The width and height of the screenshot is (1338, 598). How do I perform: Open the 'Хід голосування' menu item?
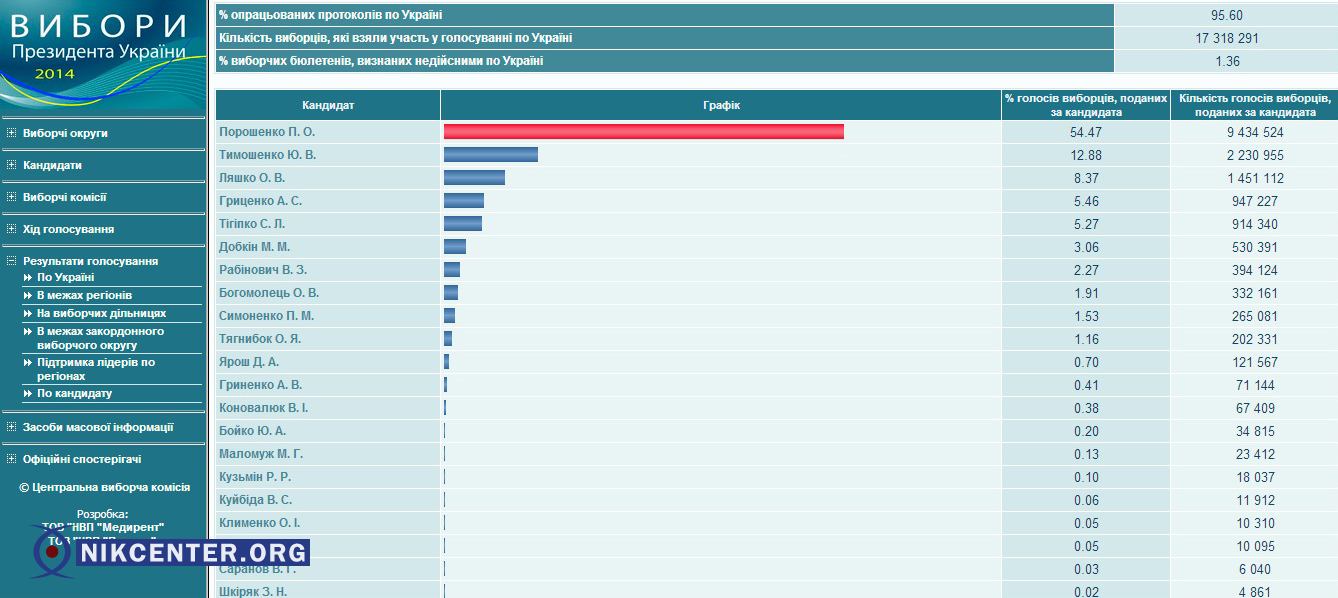tap(68, 229)
